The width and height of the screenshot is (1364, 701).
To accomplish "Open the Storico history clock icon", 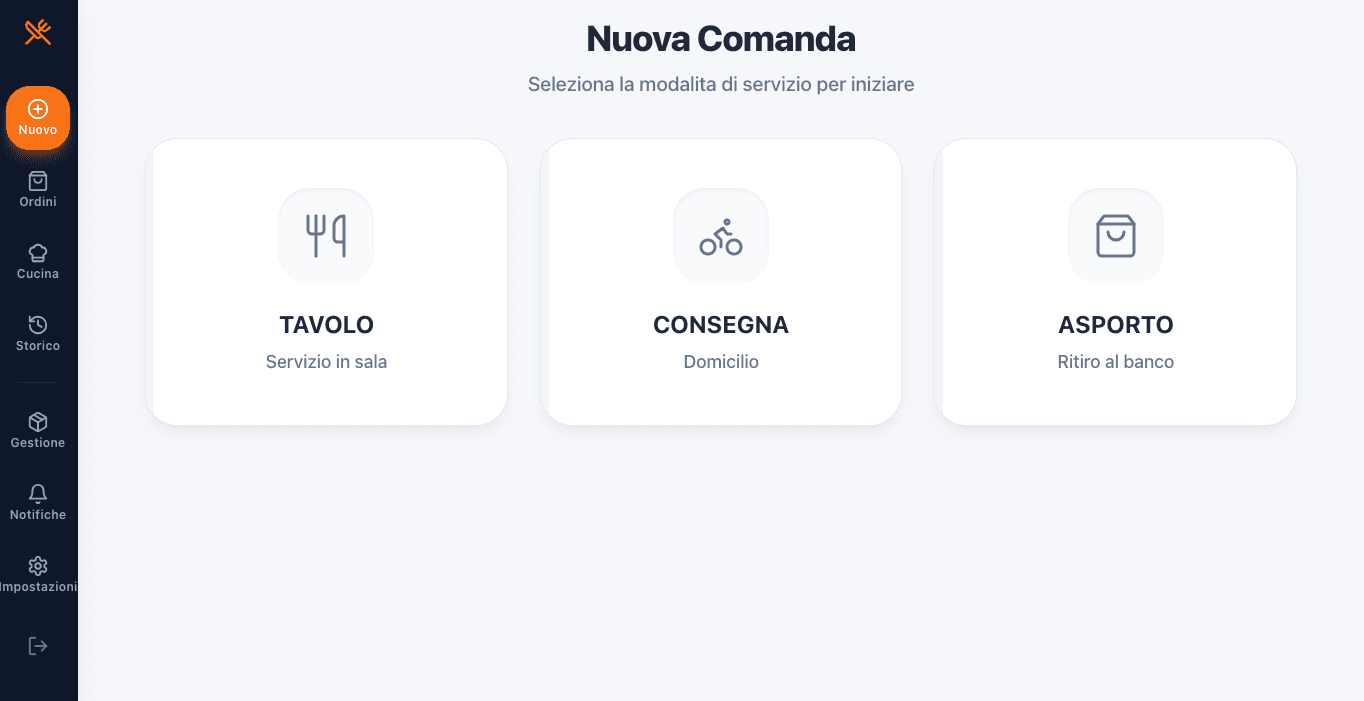I will tap(38, 325).
